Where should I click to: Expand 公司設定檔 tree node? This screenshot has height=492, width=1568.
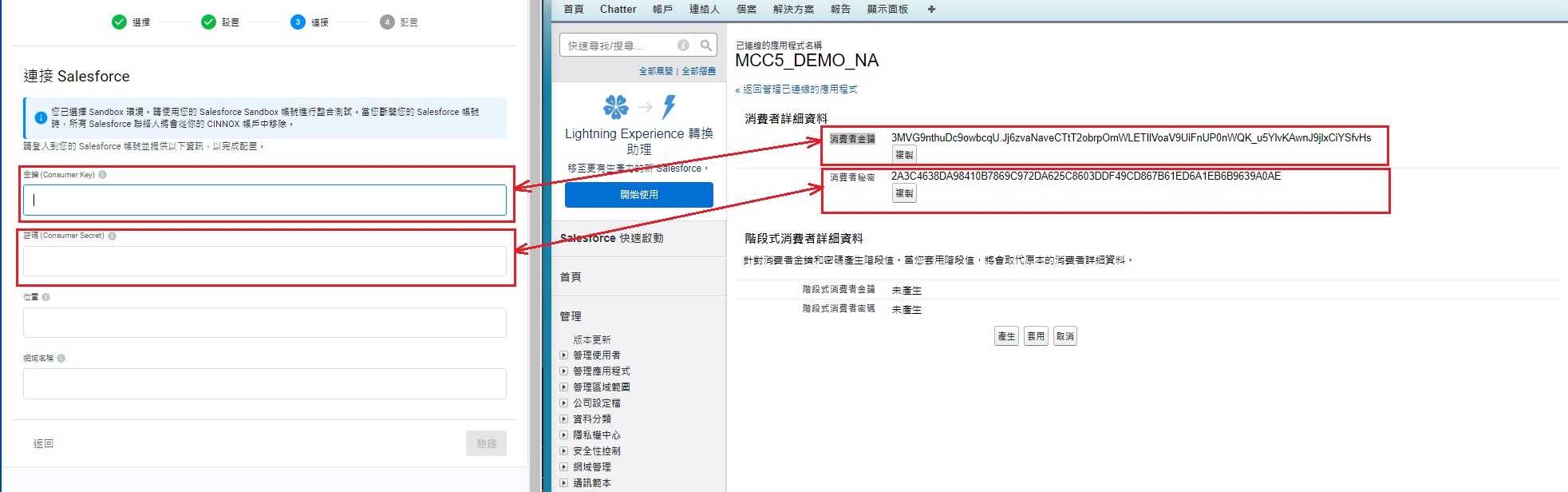point(564,403)
